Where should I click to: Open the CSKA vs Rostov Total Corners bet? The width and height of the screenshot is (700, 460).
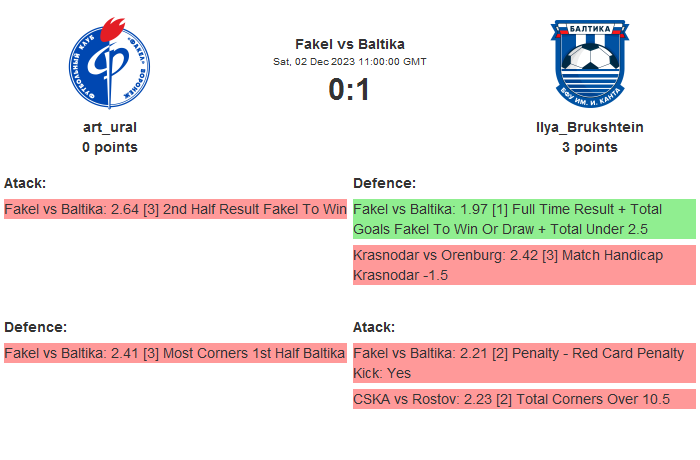click(523, 399)
